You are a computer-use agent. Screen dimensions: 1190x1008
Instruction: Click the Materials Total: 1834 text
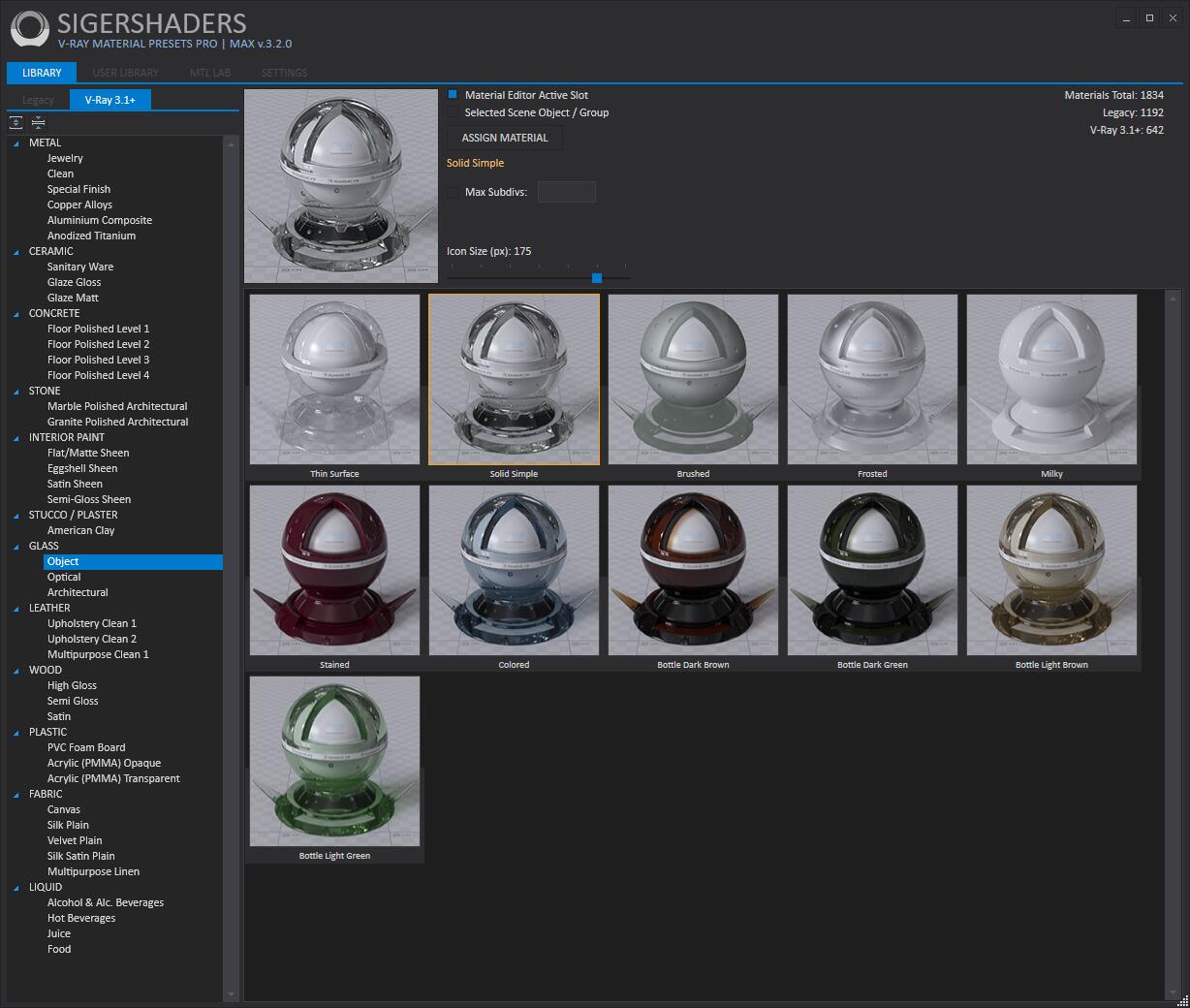[x=1114, y=95]
